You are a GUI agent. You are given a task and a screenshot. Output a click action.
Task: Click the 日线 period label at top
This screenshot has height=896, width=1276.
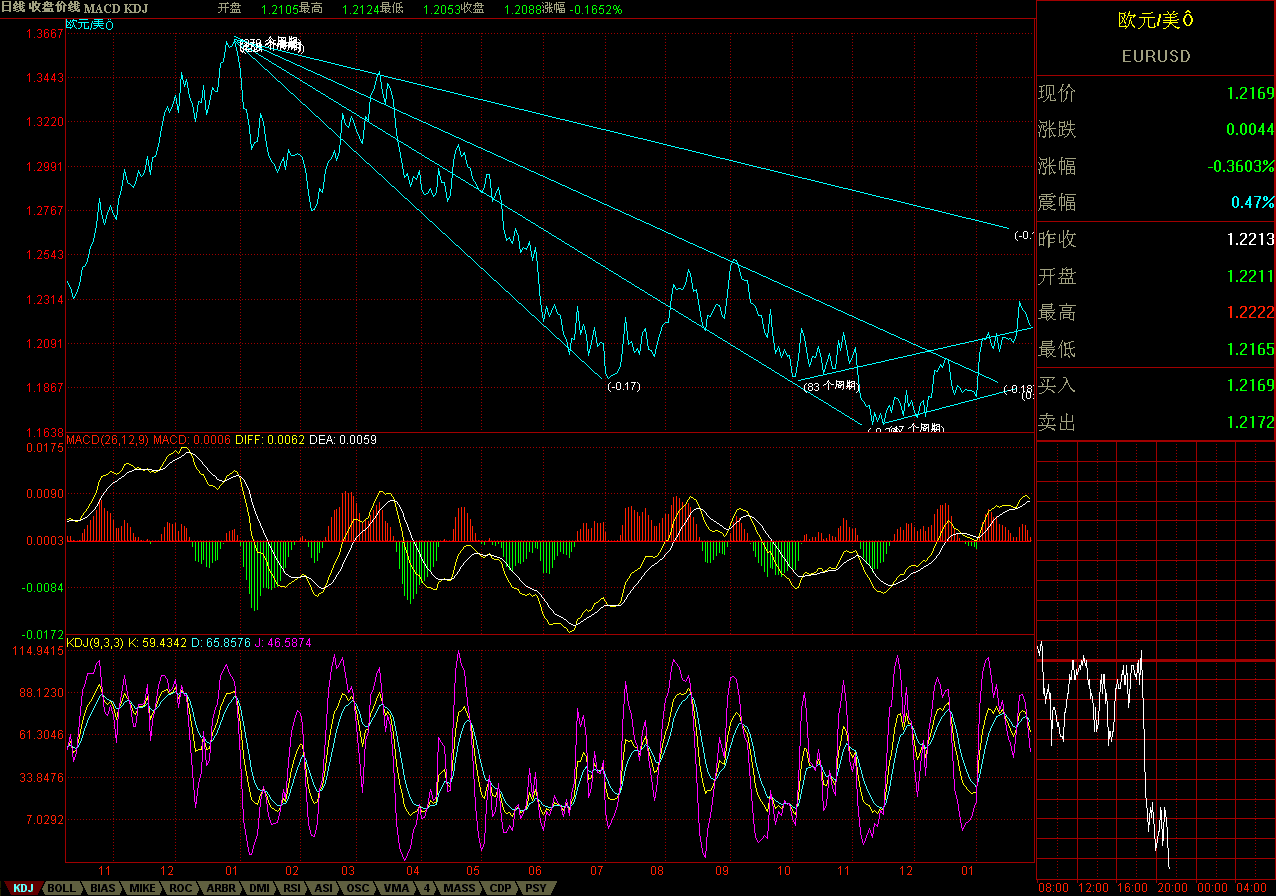(x=13, y=7)
